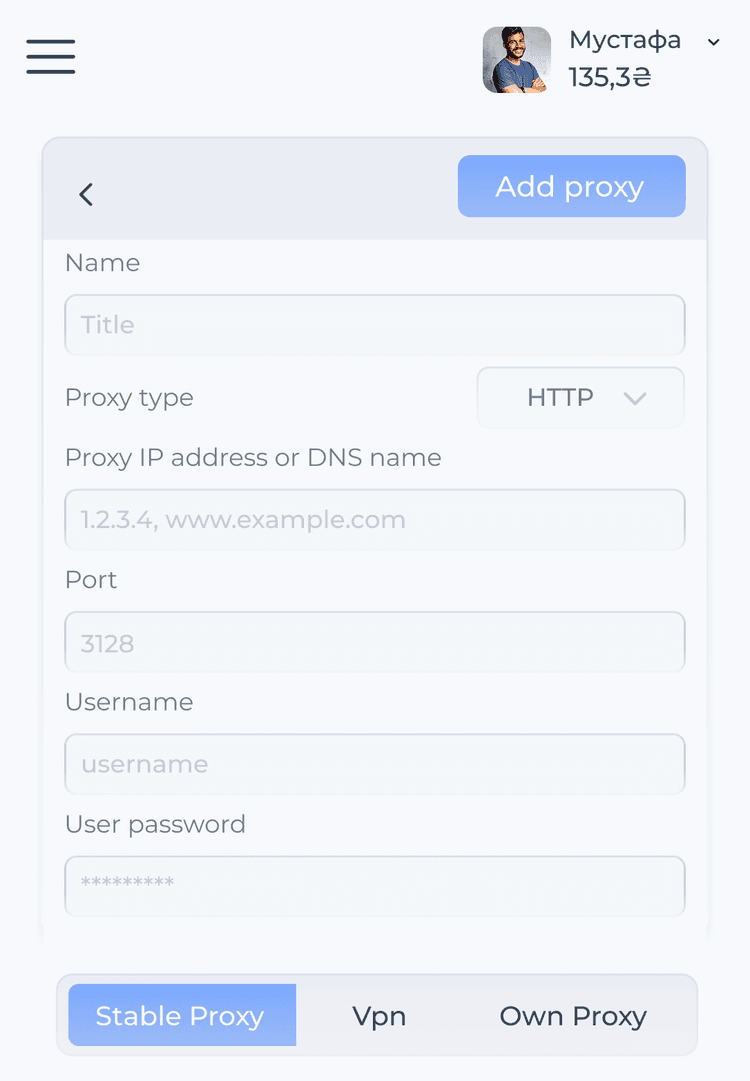
Task: Click the account balance 135,3₴
Action: 608,74
